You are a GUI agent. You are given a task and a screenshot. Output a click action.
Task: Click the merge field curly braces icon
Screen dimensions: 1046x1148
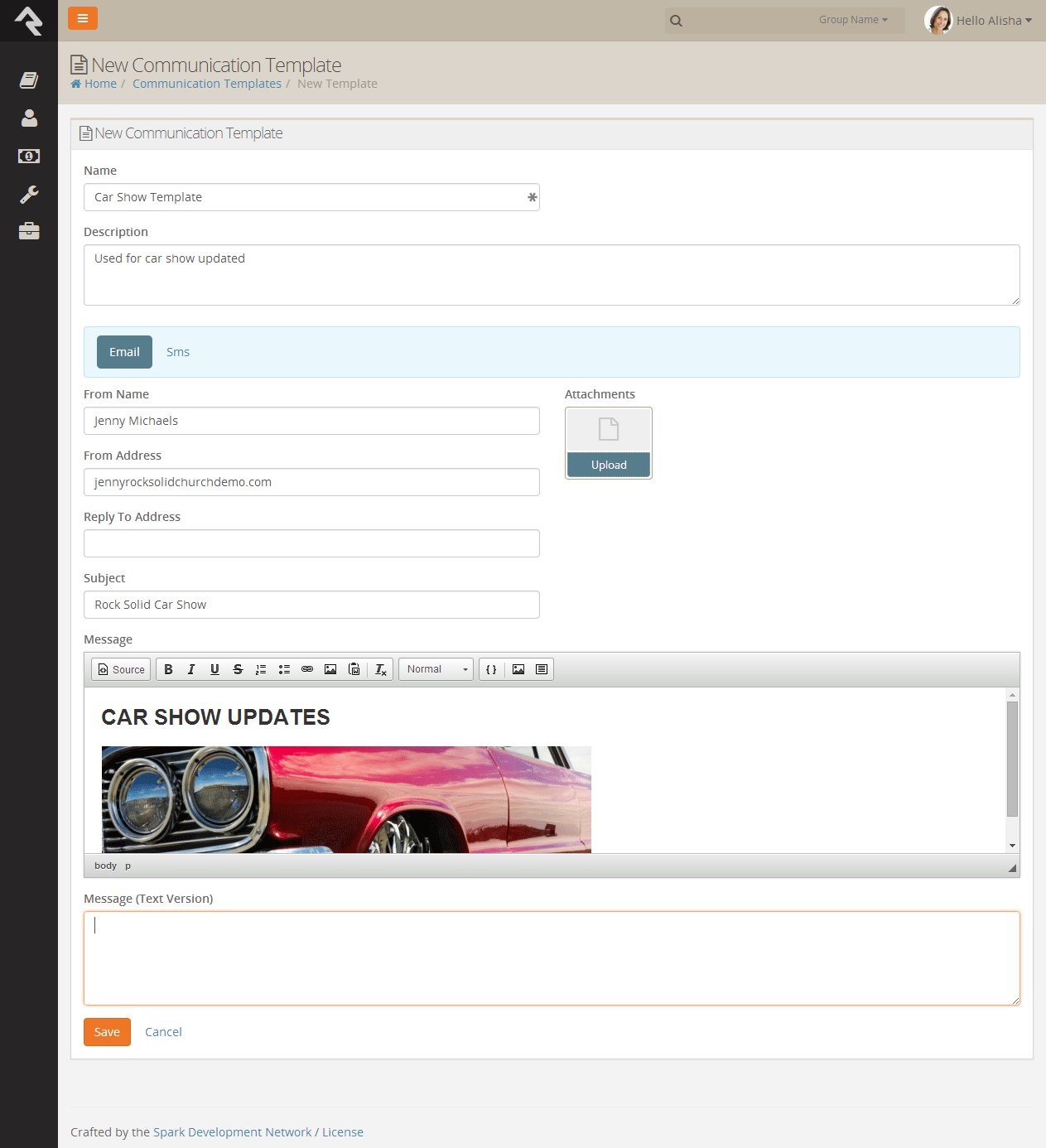click(x=491, y=669)
